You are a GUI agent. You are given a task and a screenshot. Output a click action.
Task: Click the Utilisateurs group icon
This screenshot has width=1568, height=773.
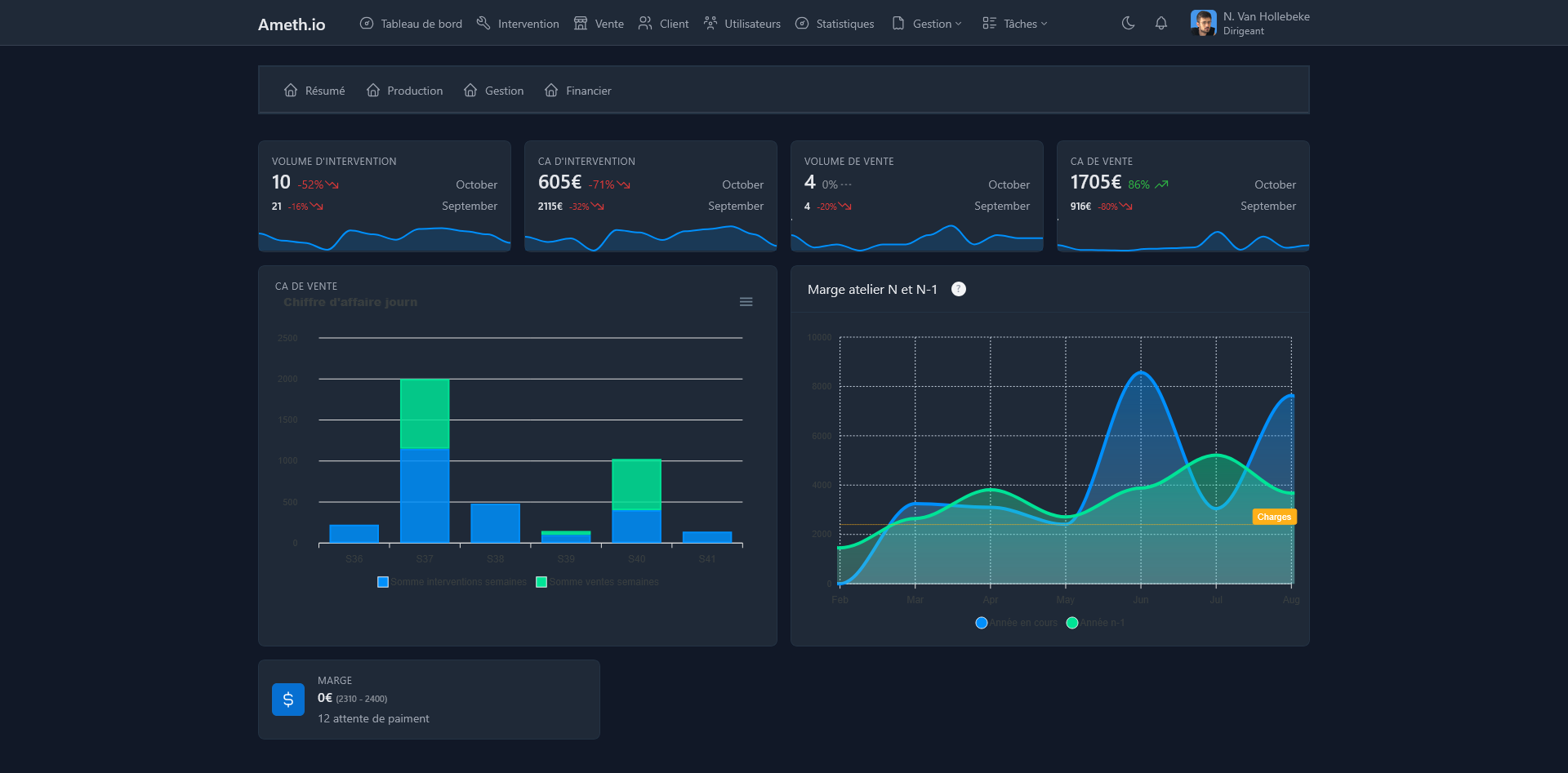pos(710,23)
